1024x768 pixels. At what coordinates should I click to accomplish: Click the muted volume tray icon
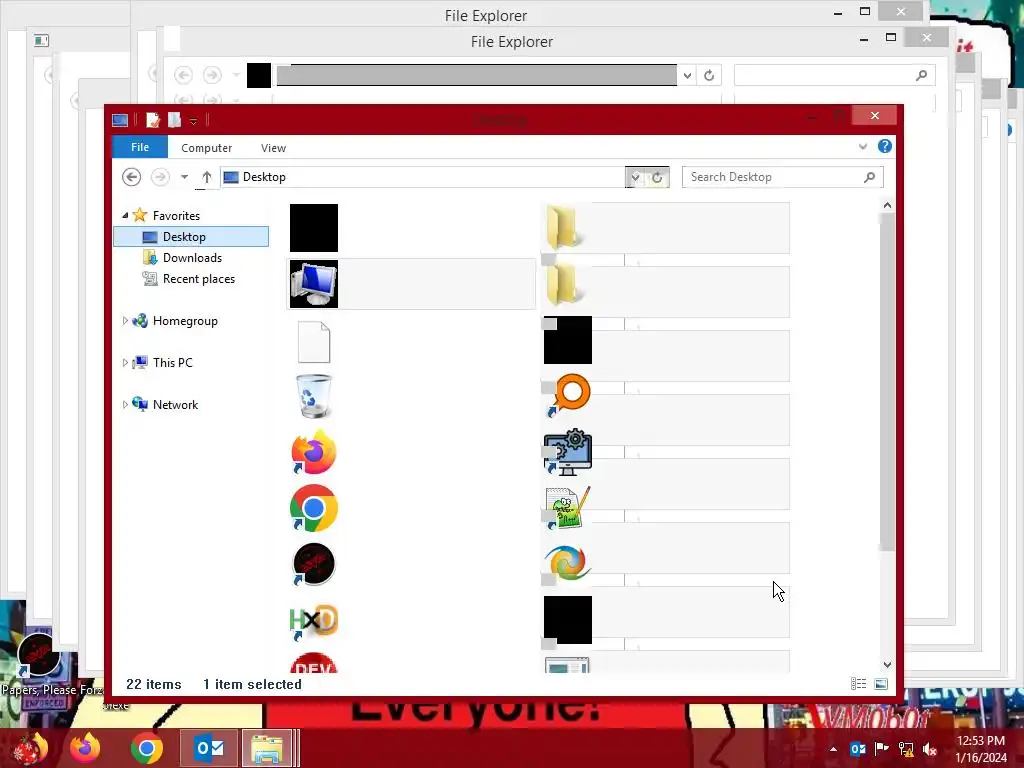click(930, 749)
